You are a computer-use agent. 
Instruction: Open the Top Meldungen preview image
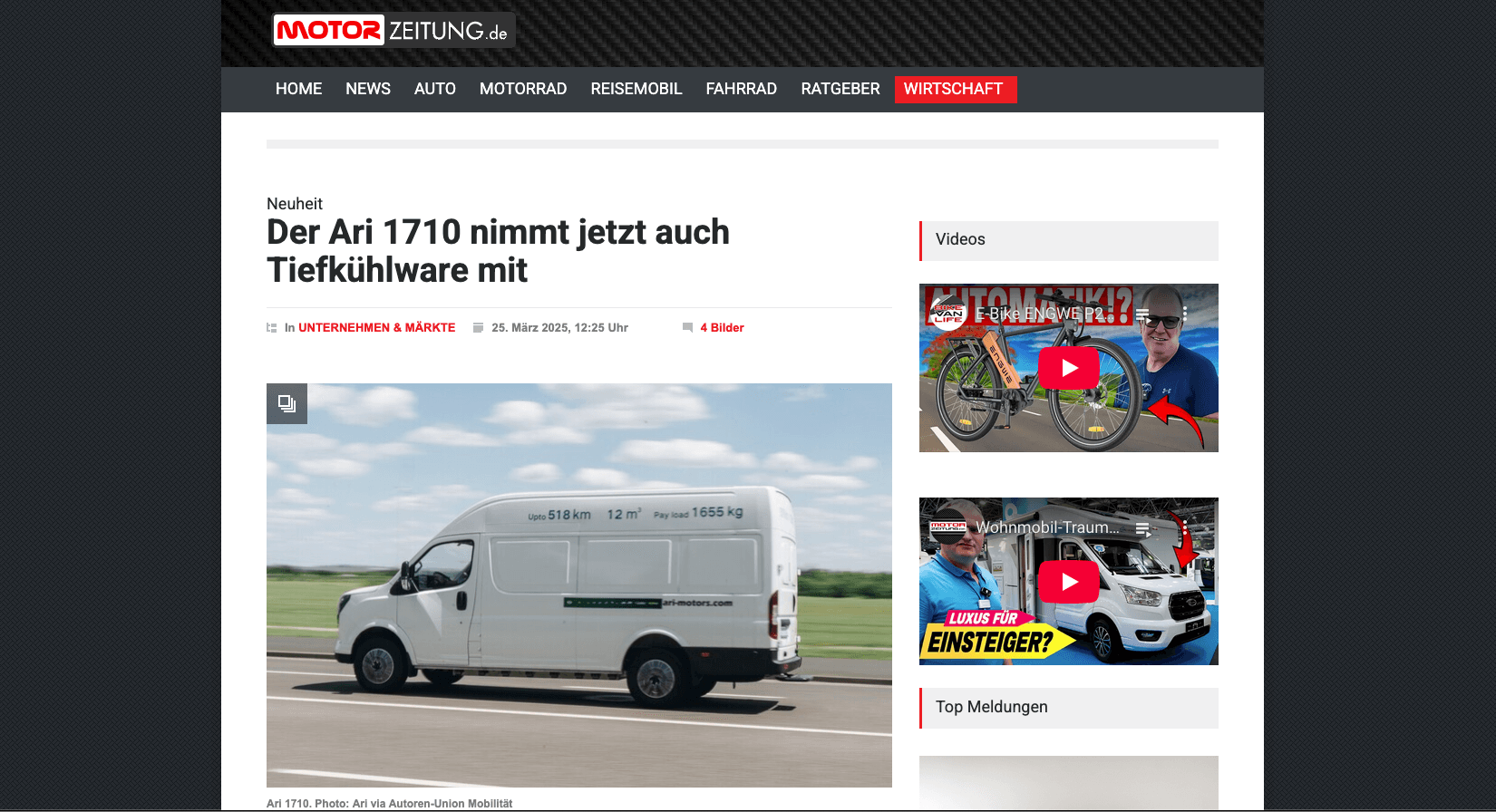[1069, 783]
